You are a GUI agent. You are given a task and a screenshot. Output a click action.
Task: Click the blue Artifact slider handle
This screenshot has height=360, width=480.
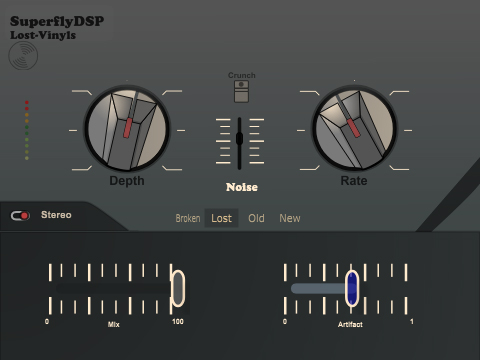tap(352, 288)
